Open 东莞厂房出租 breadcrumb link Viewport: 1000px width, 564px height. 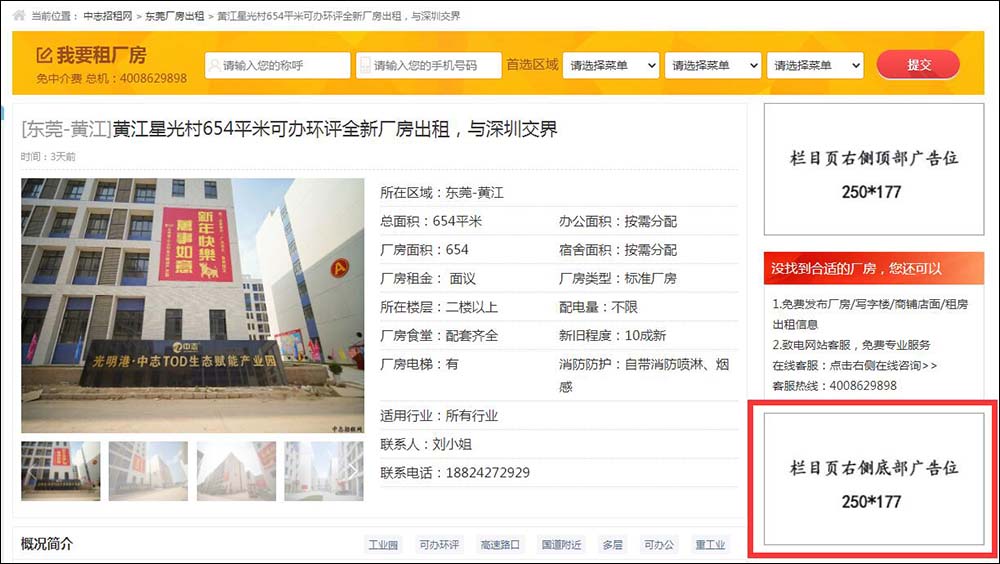175,16
